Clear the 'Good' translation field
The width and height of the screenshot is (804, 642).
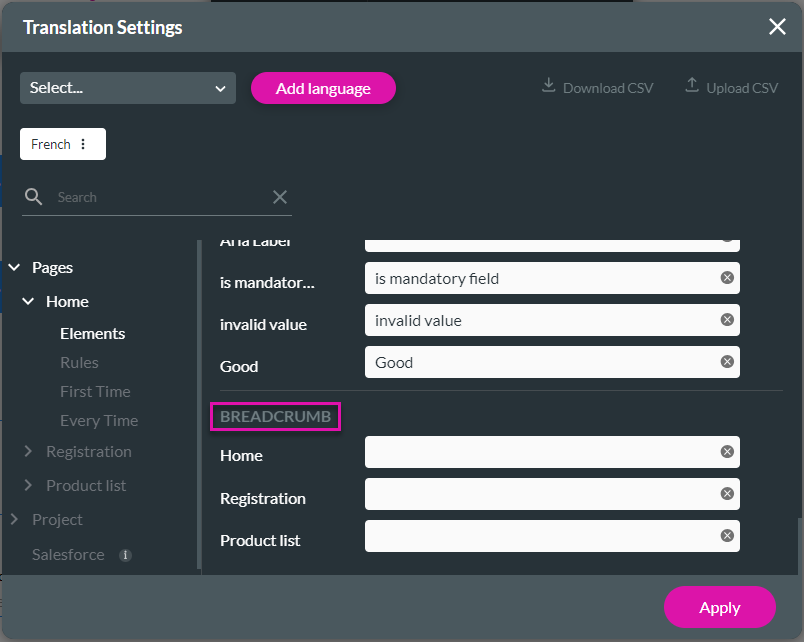[x=727, y=362]
